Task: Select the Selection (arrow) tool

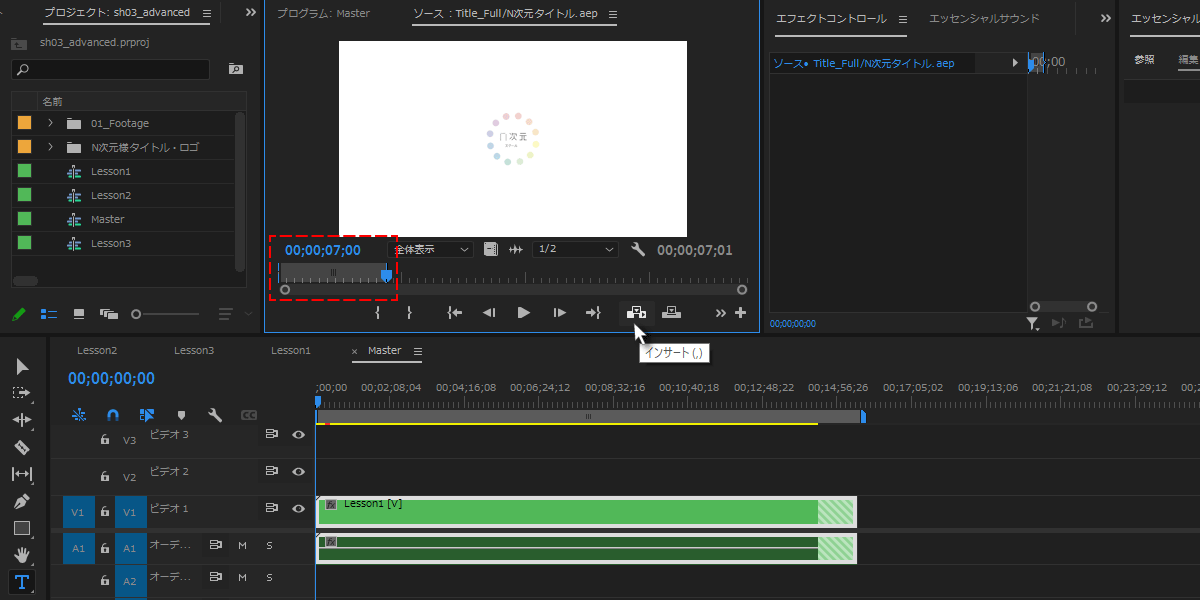Action: 22,366
